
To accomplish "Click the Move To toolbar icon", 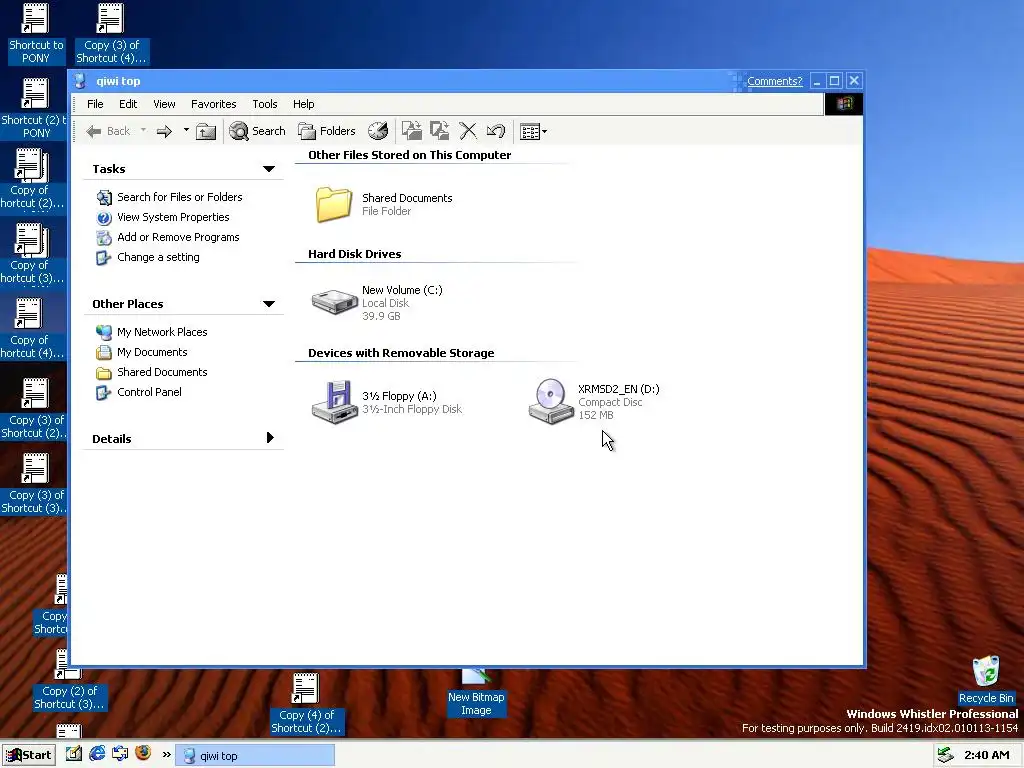I will point(411,131).
